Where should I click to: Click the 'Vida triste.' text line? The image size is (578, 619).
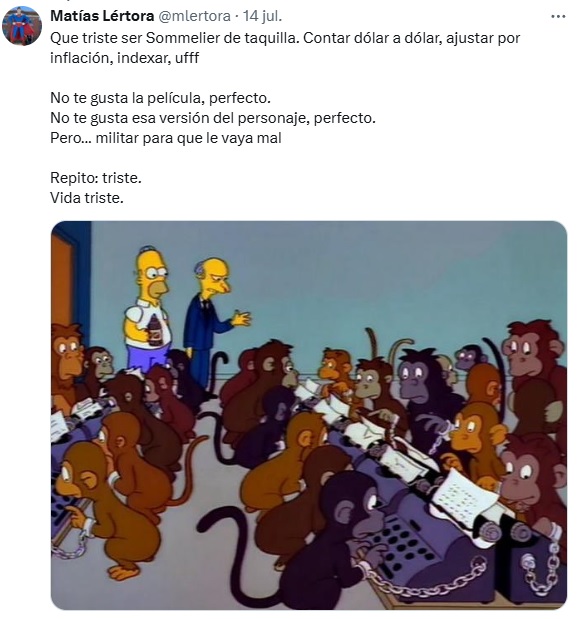[x=87, y=197]
